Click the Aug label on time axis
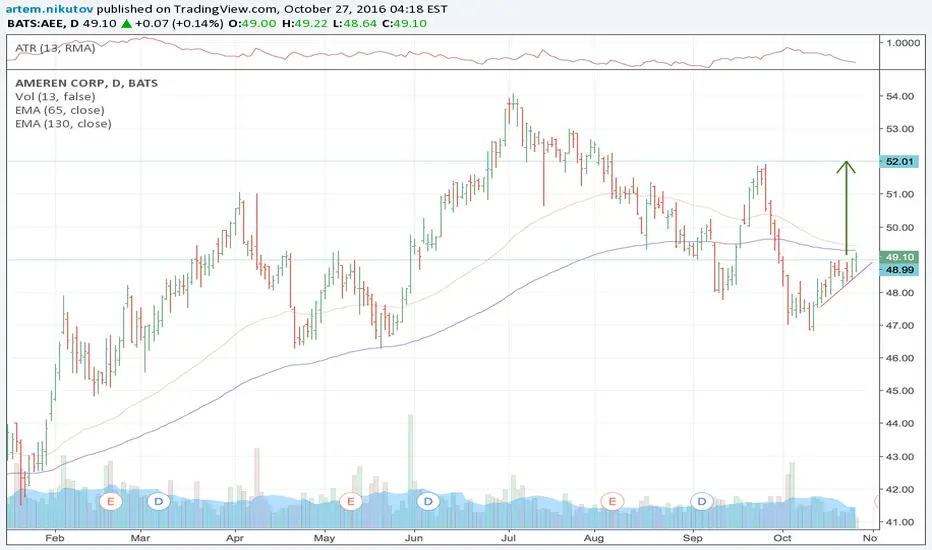Image resolution: width=932 pixels, height=550 pixels. pyautogui.click(x=594, y=538)
